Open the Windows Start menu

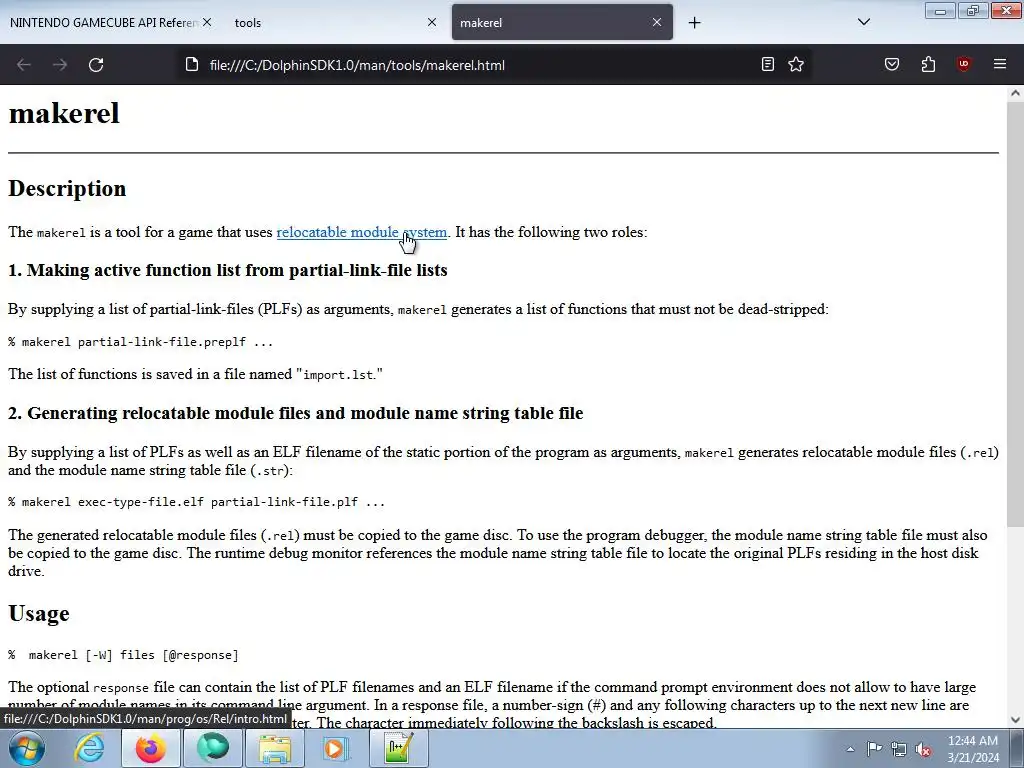point(26,748)
